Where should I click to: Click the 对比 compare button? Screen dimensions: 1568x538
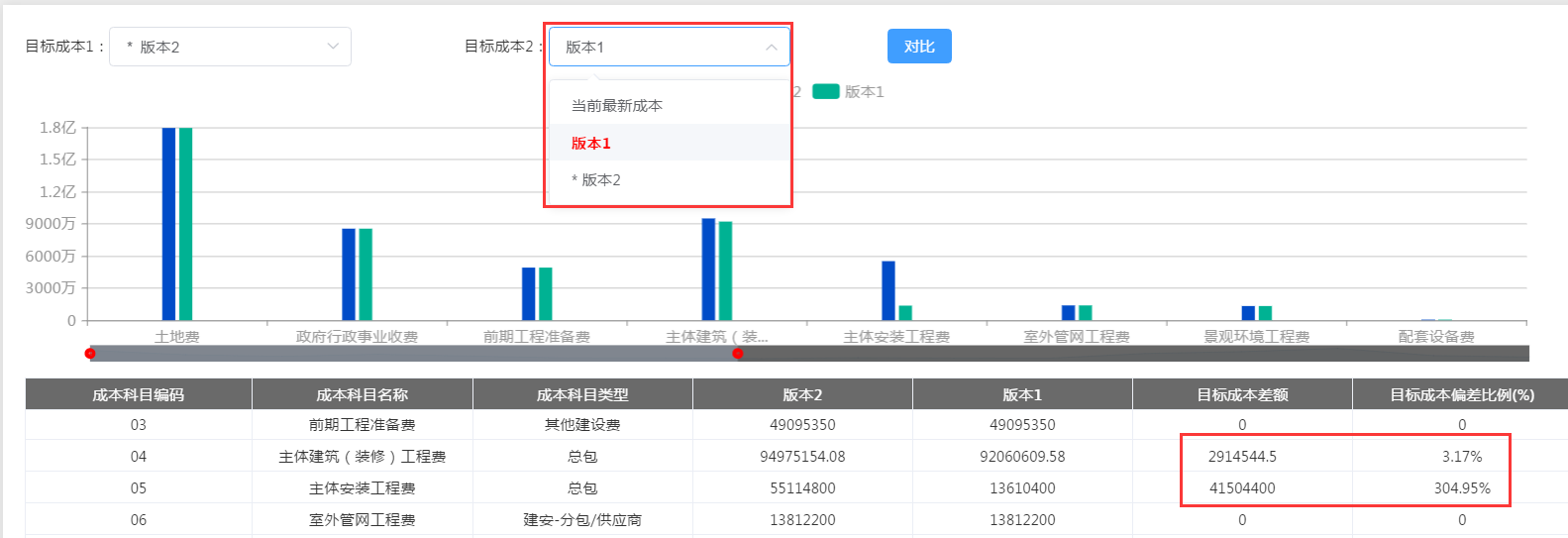point(919,47)
